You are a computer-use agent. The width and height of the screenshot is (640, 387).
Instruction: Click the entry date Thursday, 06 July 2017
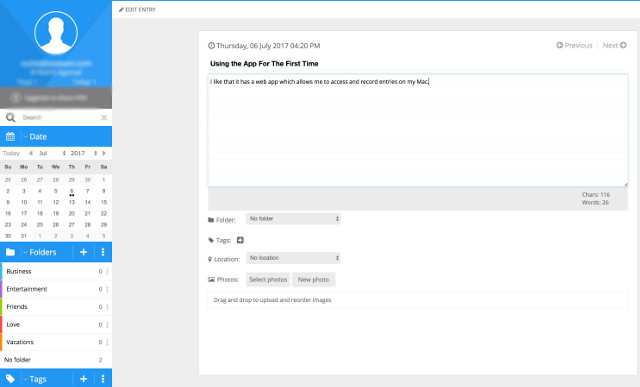[264, 45]
